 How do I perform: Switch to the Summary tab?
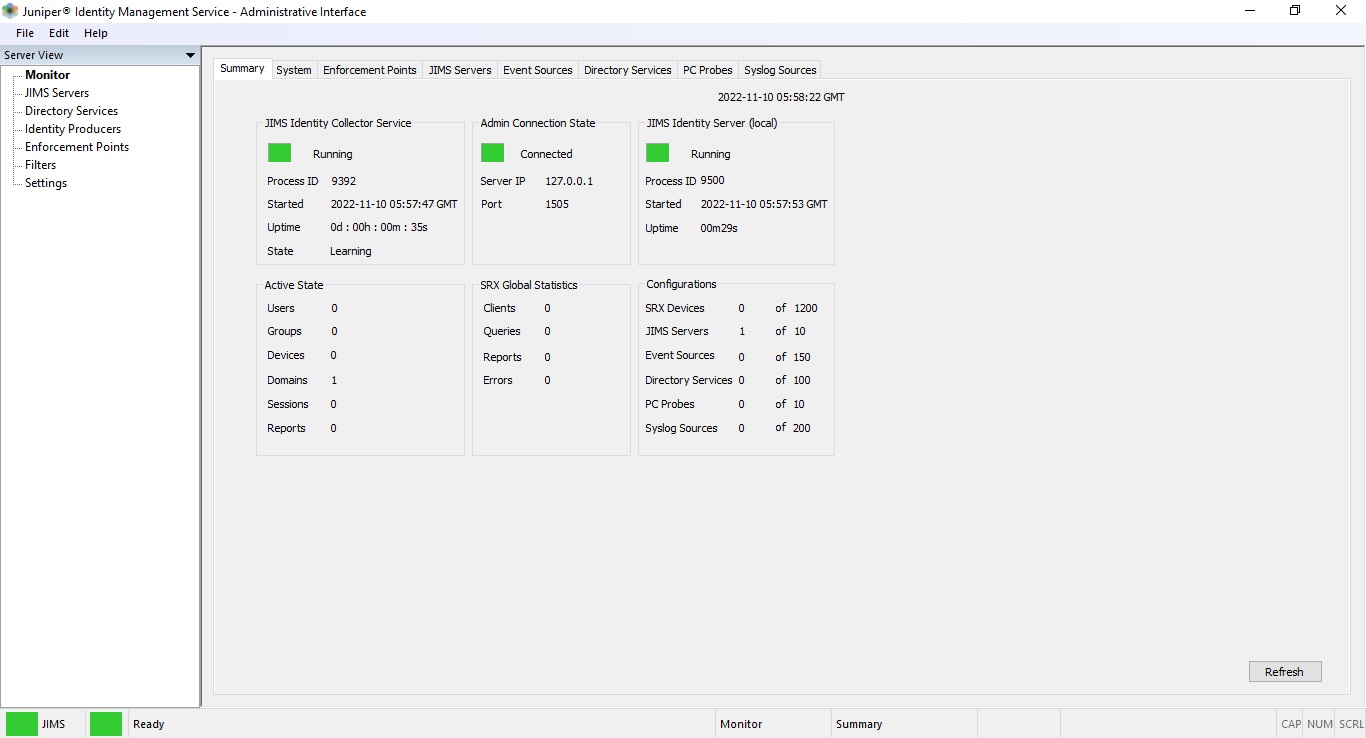(x=242, y=69)
